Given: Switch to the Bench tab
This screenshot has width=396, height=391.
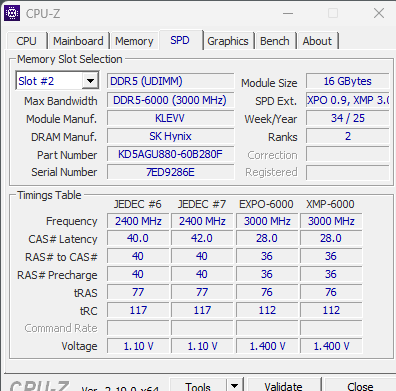Looking at the screenshot, I should point(275,41).
